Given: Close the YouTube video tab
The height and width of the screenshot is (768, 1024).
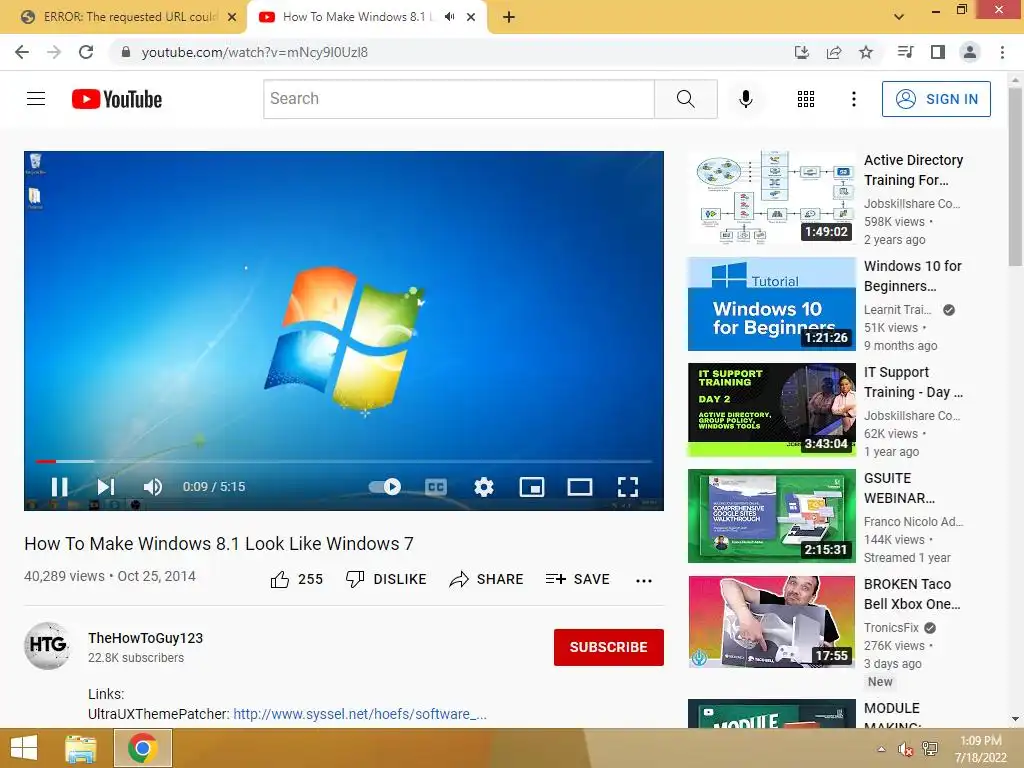Looking at the screenshot, I should 471,17.
